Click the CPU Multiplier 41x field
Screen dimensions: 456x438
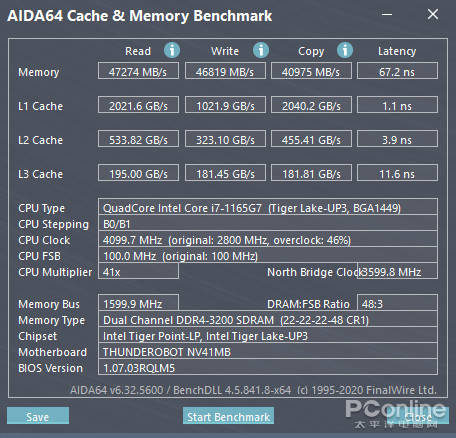click(138, 271)
